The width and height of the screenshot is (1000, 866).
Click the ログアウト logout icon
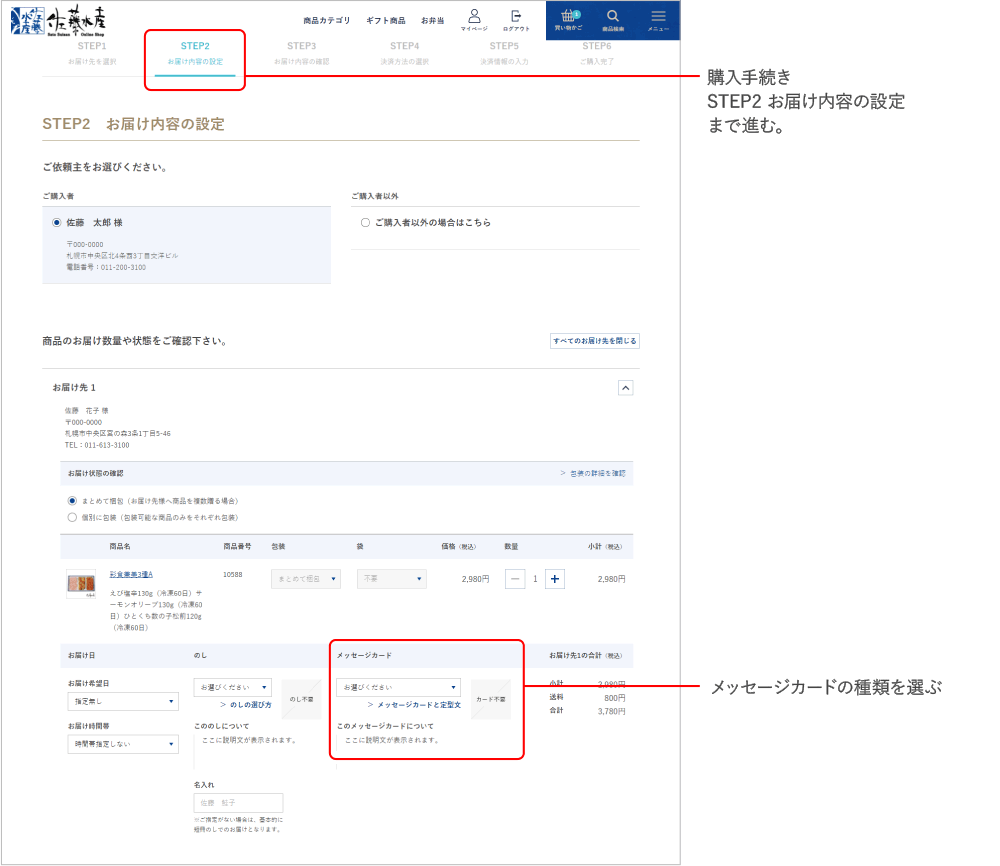click(x=516, y=20)
